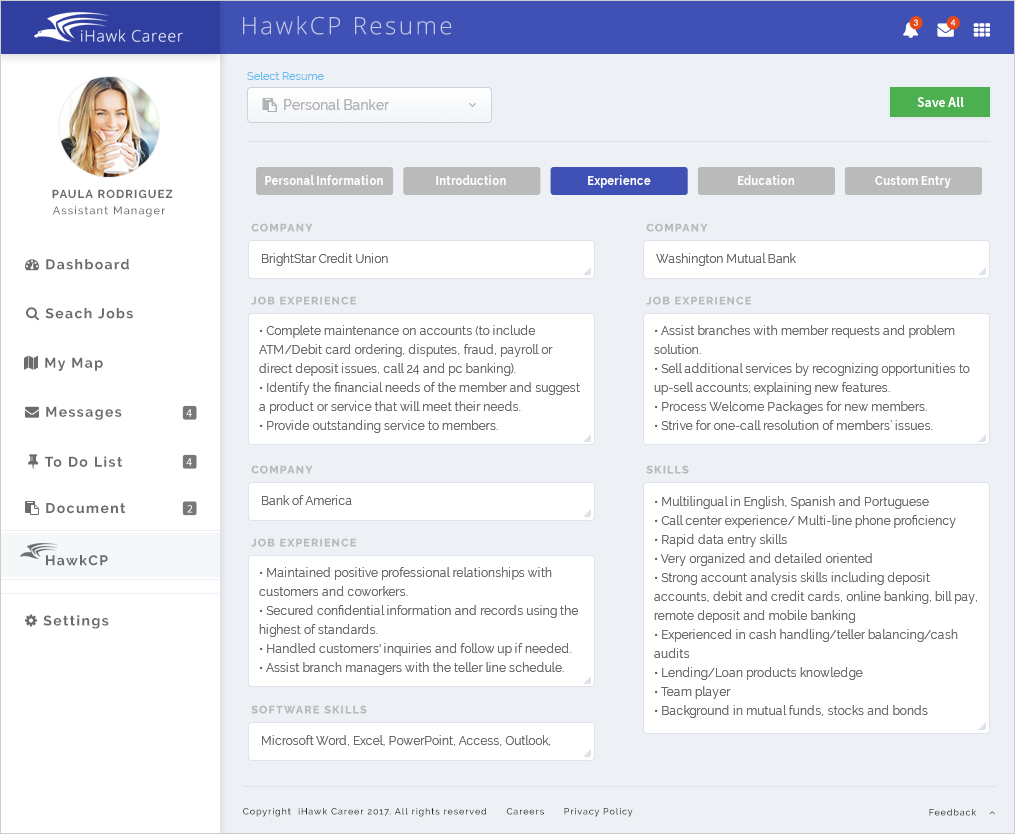Edit Bank of America company field

421,501
